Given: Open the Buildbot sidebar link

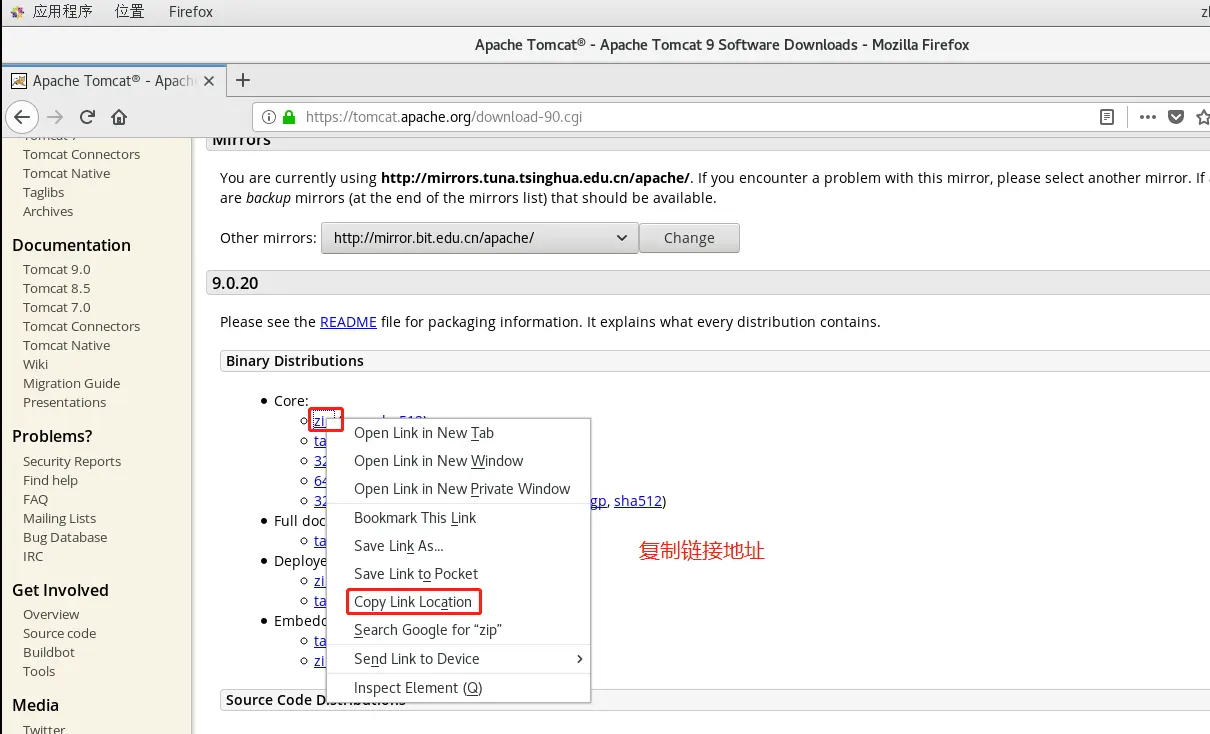Looking at the screenshot, I should click(x=49, y=652).
